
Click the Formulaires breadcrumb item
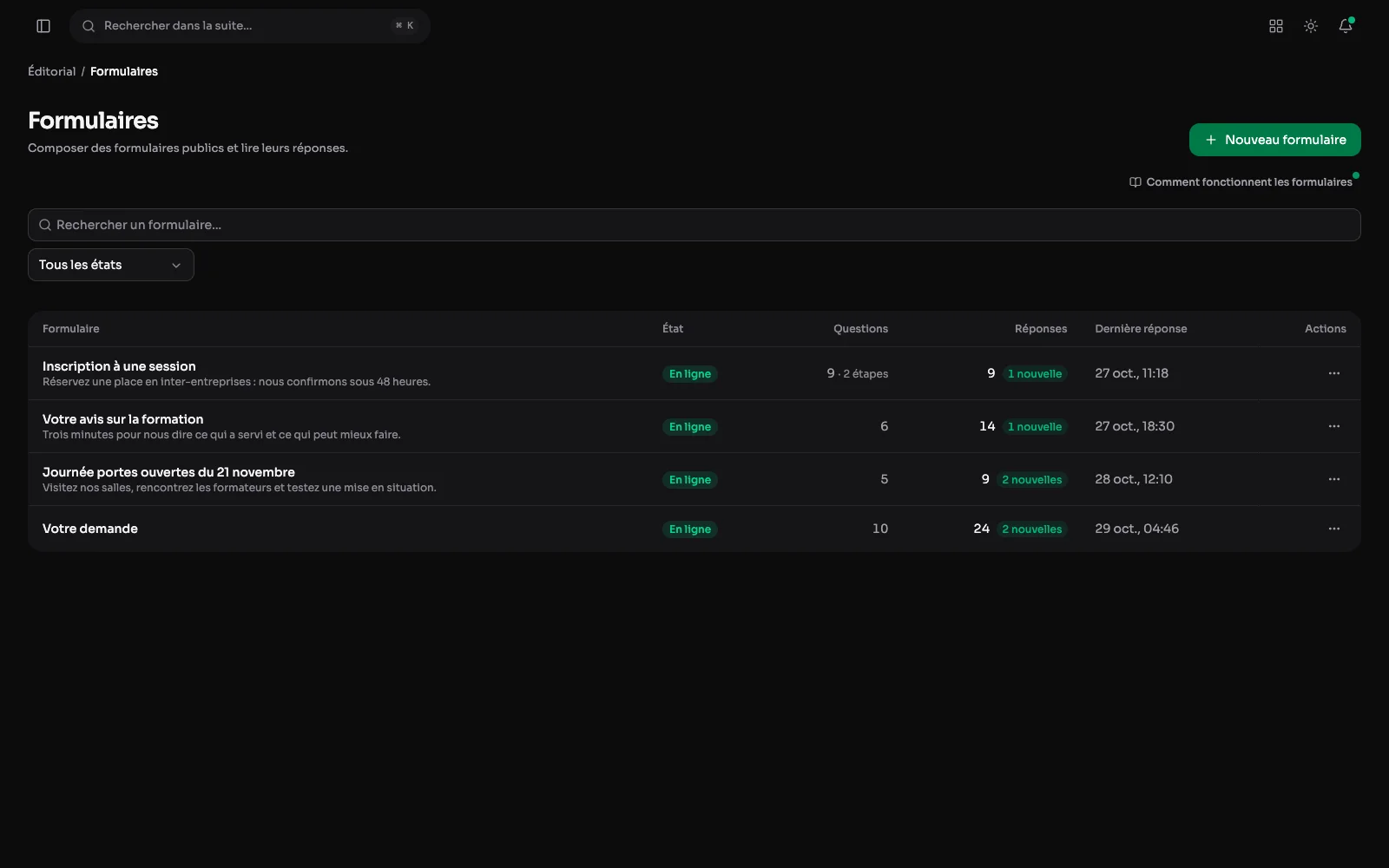[124, 71]
